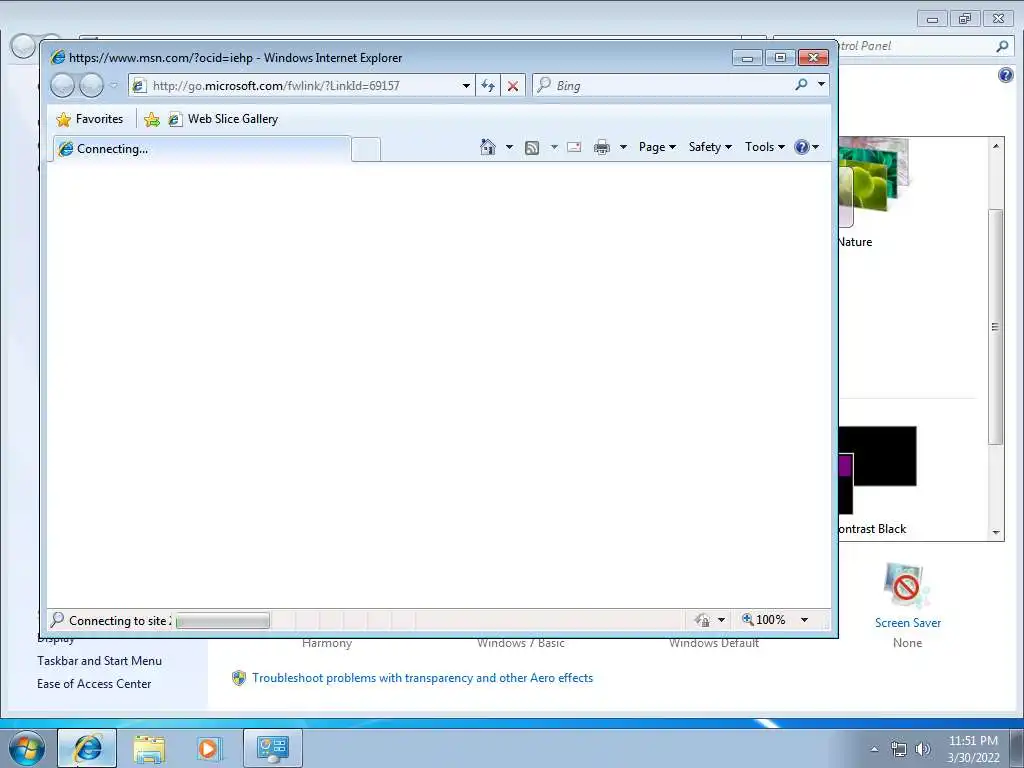This screenshot has height=768, width=1024.
Task: Click the volume speaker tray icon
Action: (923, 749)
